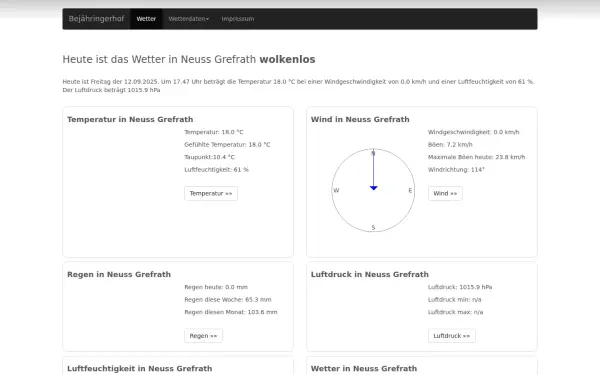Screen dimensions: 600x375
Task: Click the Regen >> button
Action: 203,336
